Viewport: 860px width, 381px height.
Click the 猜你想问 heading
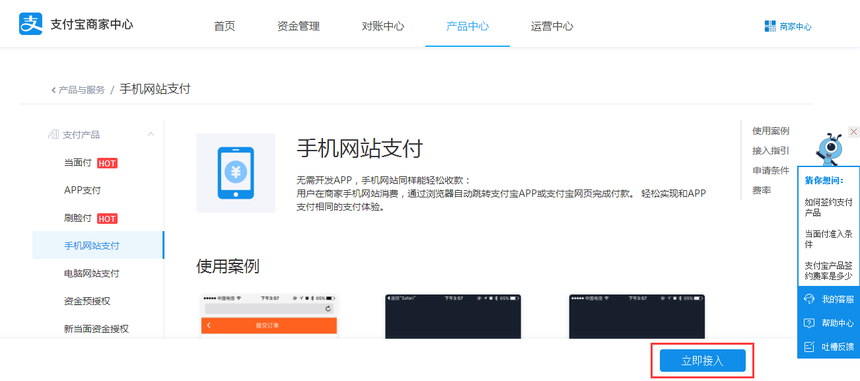[824, 180]
